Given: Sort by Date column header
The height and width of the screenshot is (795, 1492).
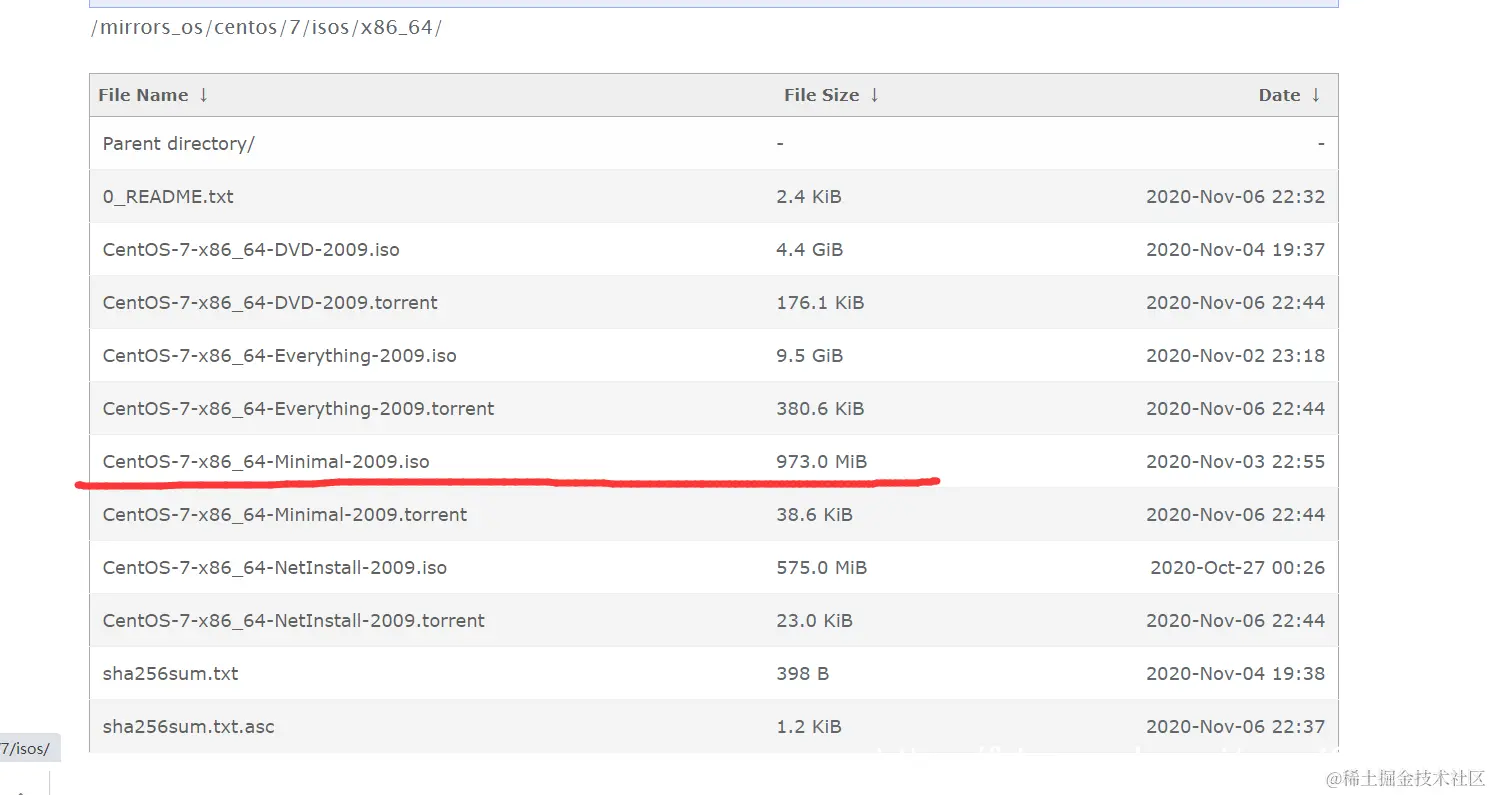Looking at the screenshot, I should 1290,95.
